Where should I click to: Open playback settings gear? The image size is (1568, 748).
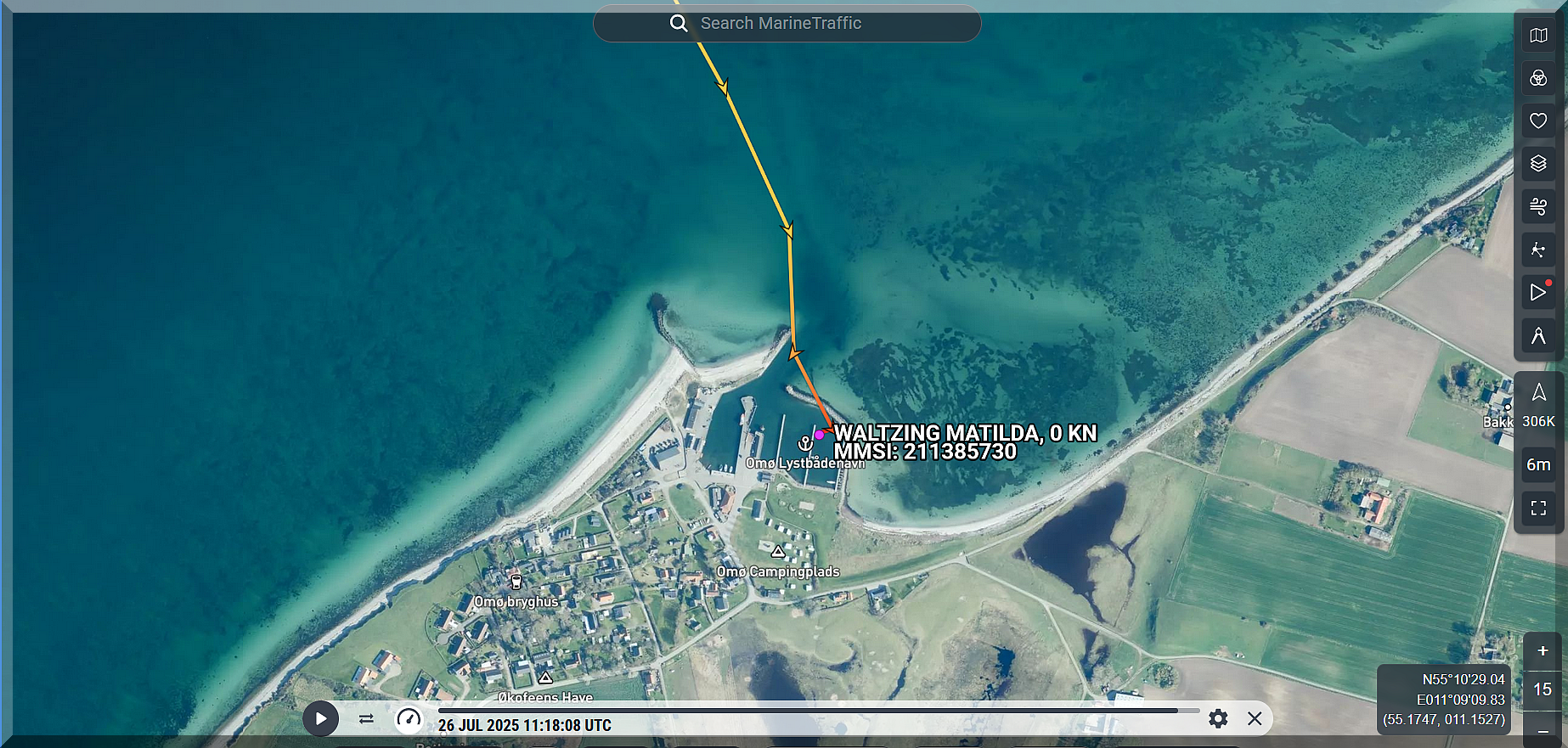[1218, 719]
